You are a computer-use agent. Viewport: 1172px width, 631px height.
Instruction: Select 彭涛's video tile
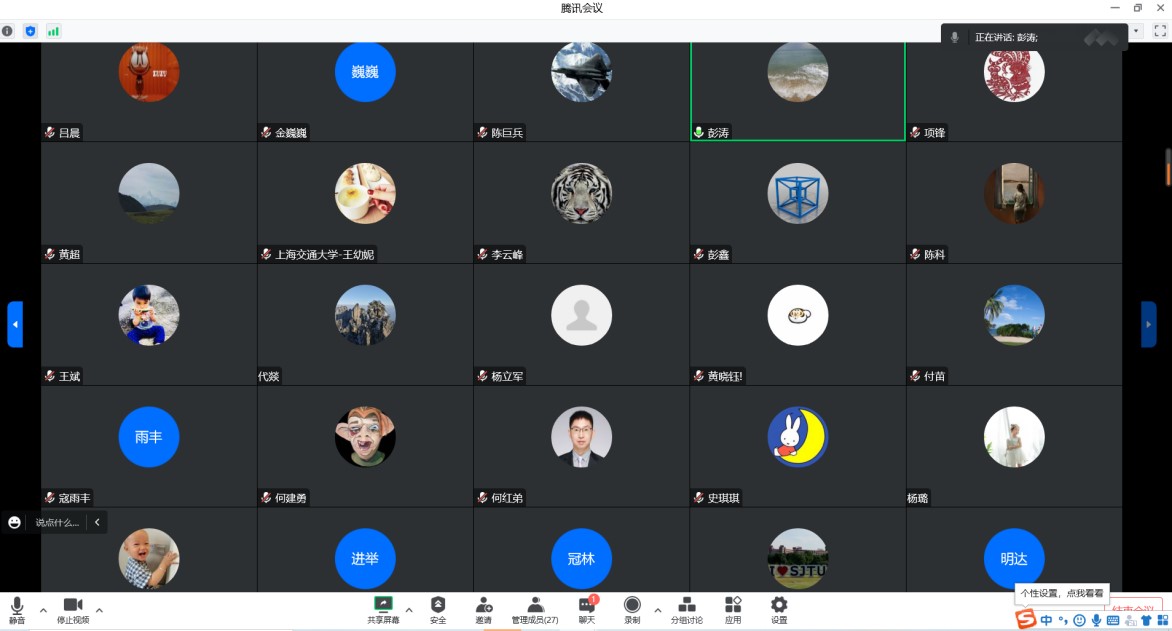[797, 90]
